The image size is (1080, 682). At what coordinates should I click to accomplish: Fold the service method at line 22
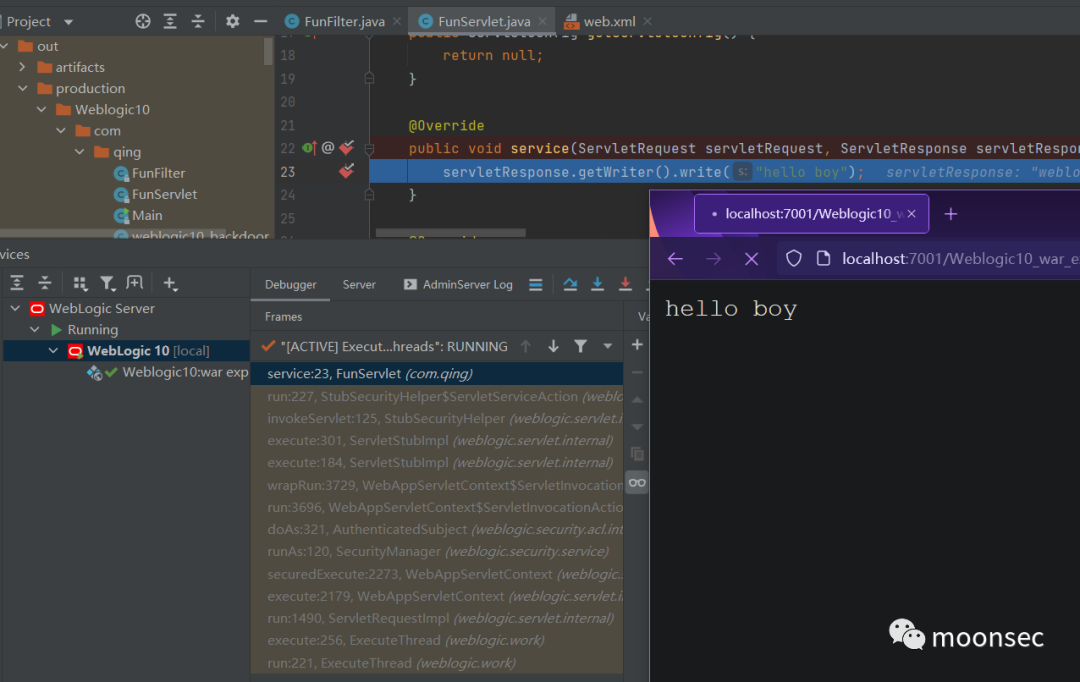click(x=369, y=148)
